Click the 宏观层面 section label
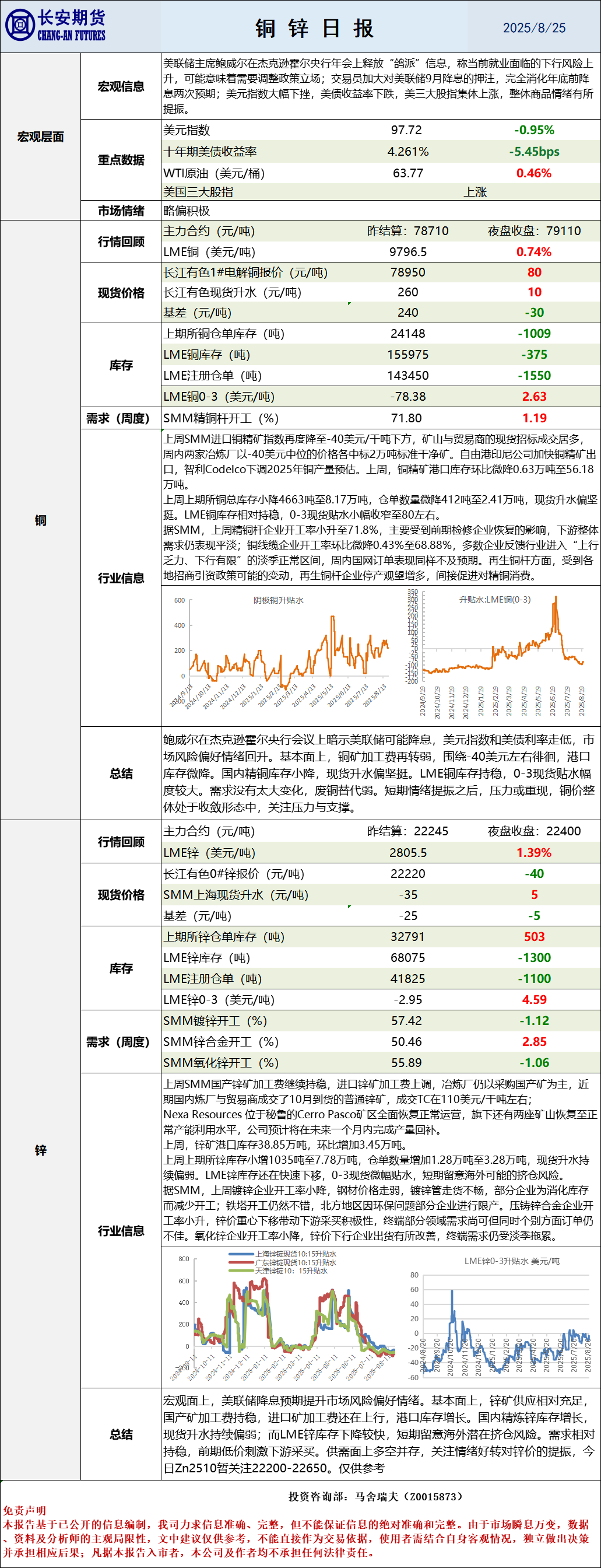The width and height of the screenshot is (601, 1568). click(x=40, y=136)
